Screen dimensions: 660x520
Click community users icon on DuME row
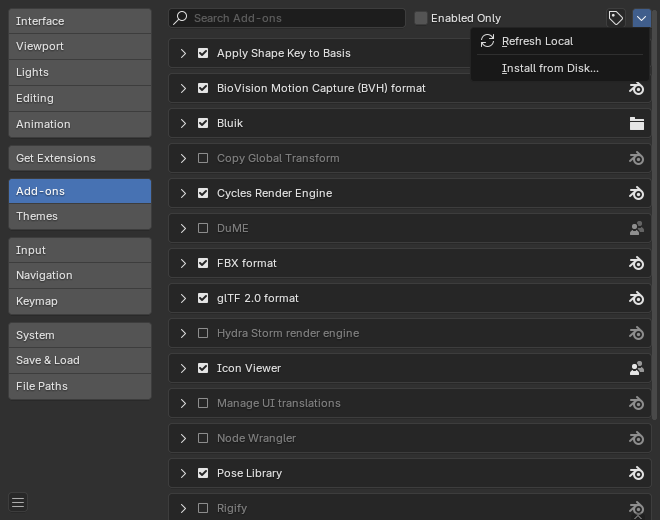[636, 228]
